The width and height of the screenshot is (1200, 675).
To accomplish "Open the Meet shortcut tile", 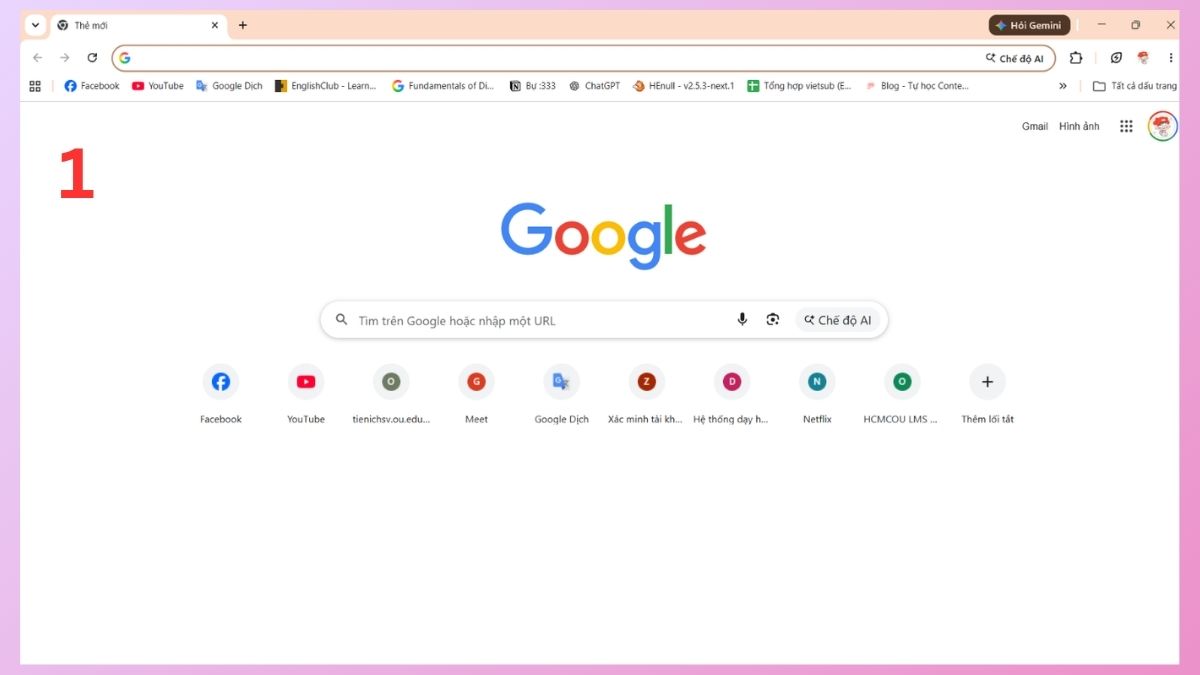I will pyautogui.click(x=476, y=394).
